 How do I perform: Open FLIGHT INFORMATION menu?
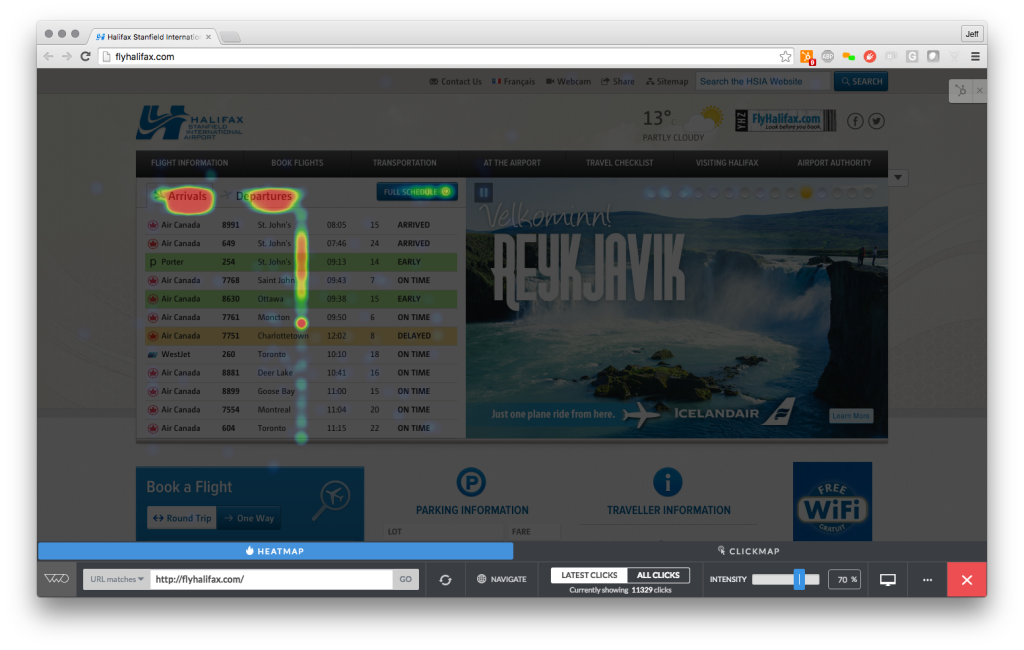[x=189, y=163]
